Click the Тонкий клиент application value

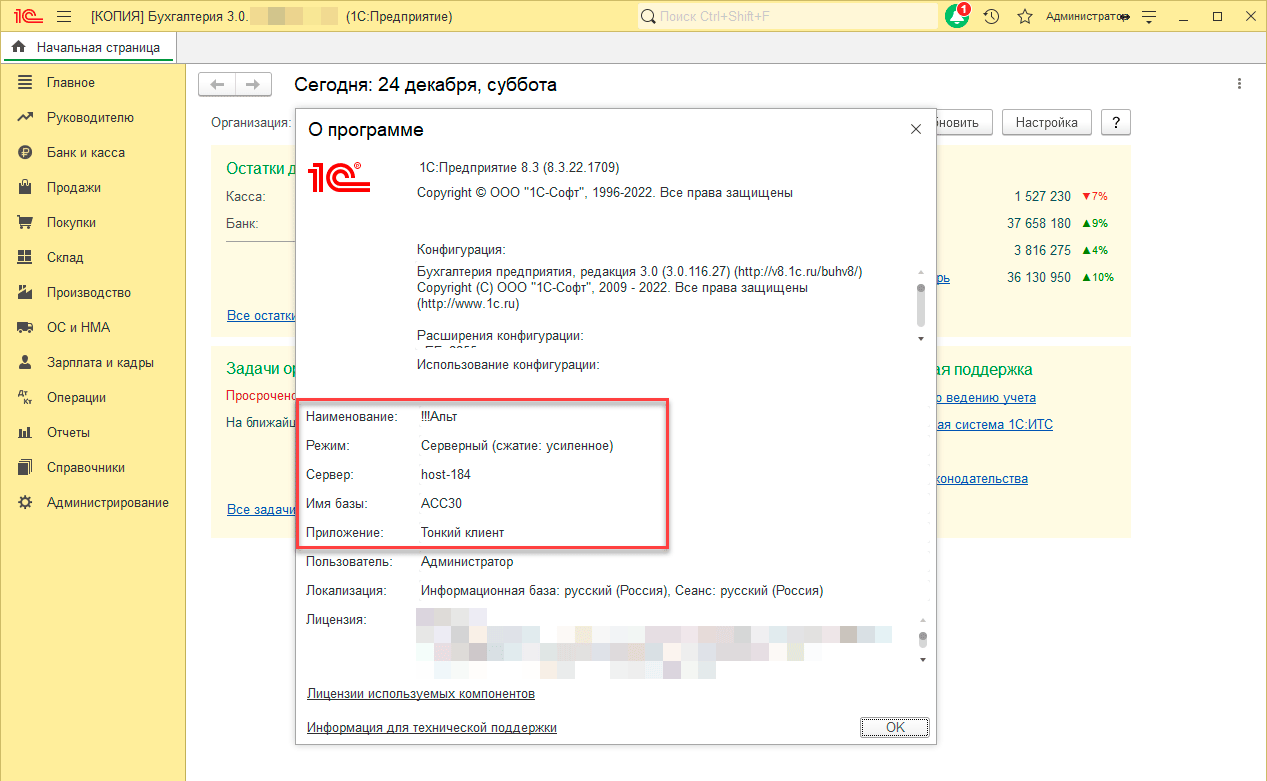pyautogui.click(x=463, y=533)
